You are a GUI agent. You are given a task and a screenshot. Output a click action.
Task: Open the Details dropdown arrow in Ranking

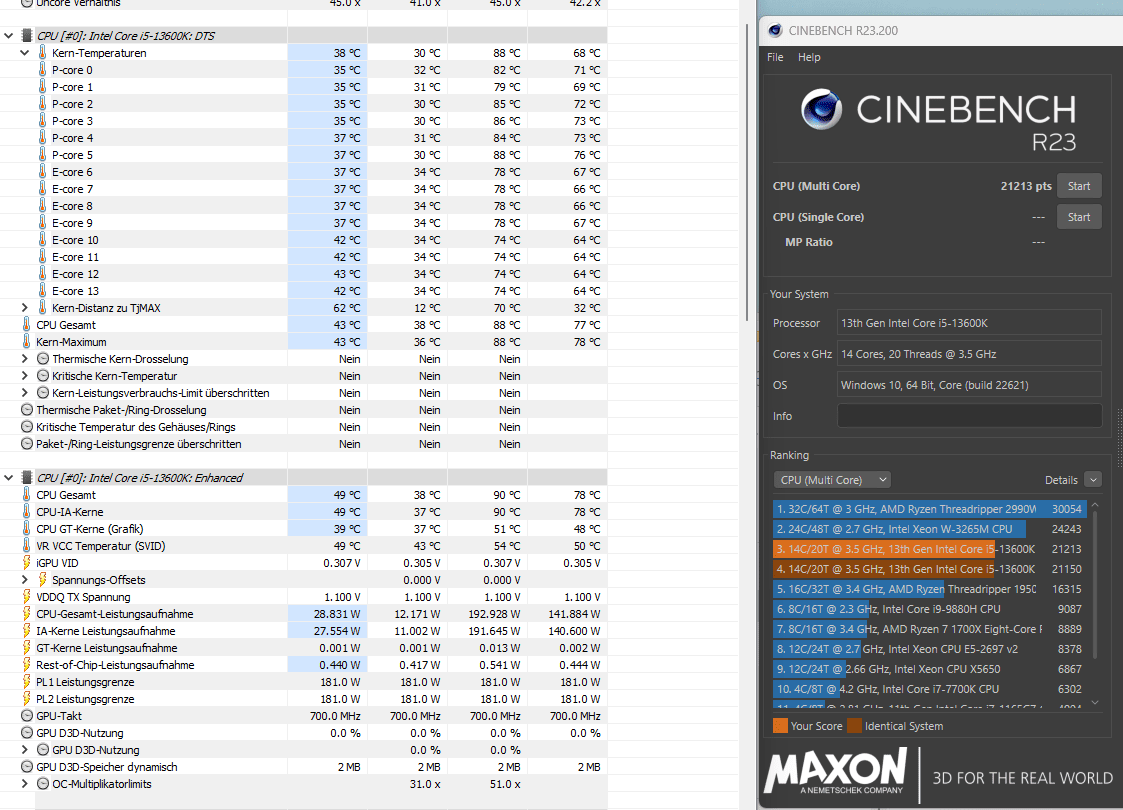pyautogui.click(x=1093, y=480)
